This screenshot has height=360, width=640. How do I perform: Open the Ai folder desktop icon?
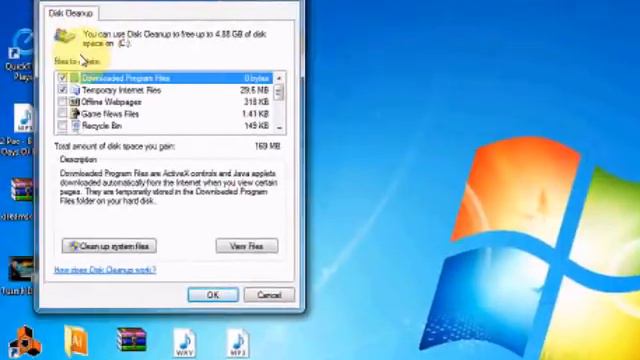point(76,341)
